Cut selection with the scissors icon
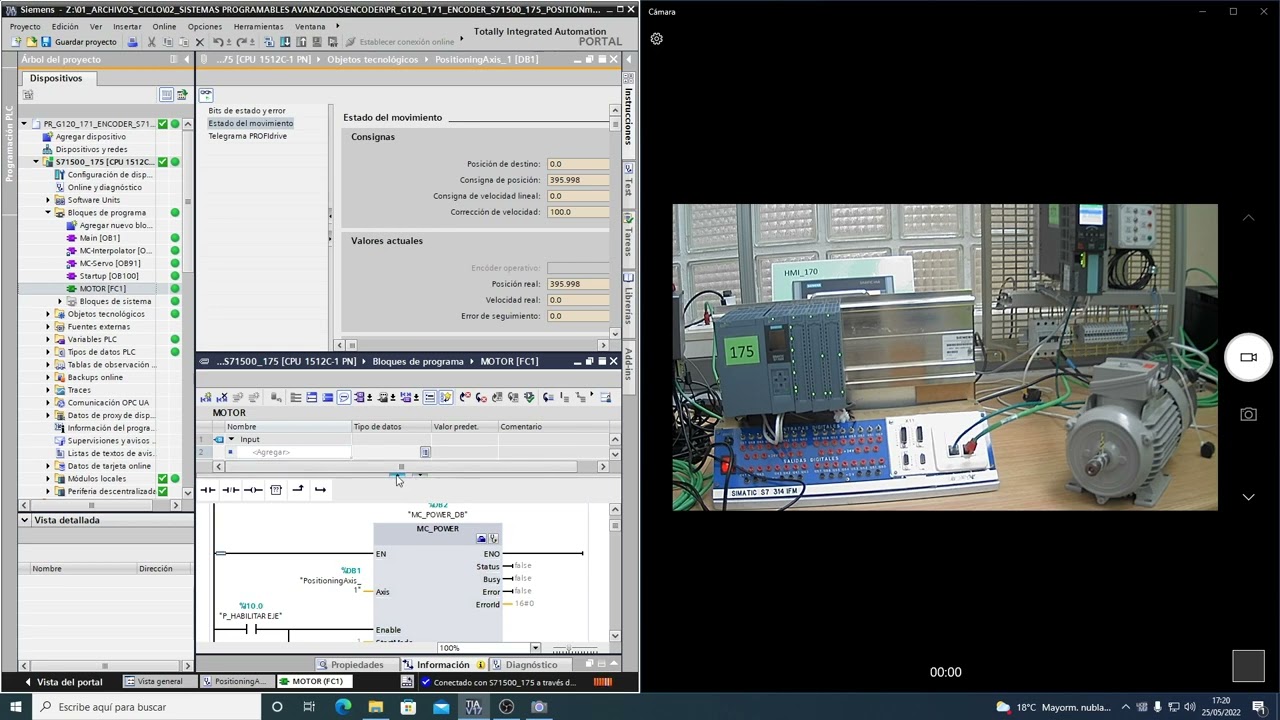Screen dimensions: 1280x720 point(151,42)
